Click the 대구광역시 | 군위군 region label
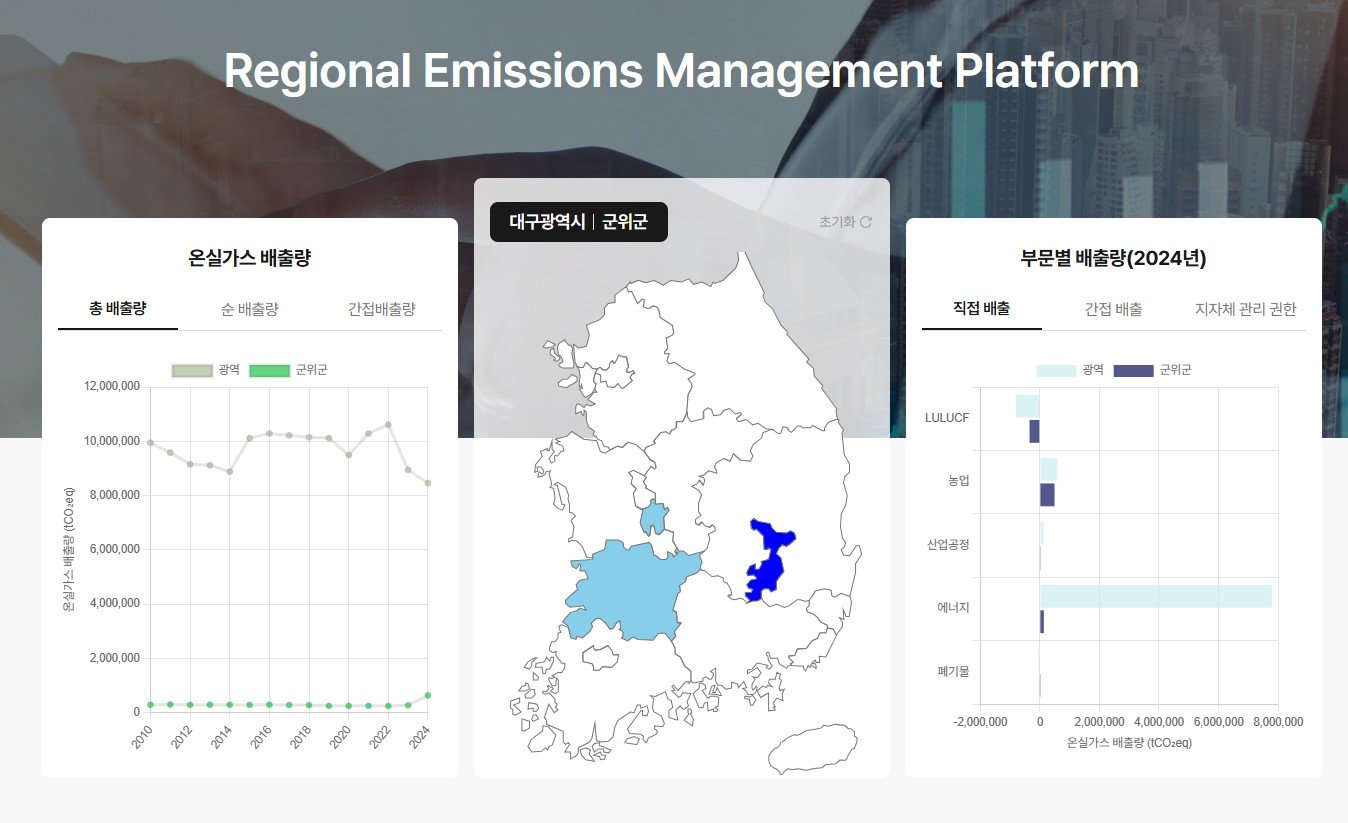This screenshot has height=823, width=1348. (x=578, y=222)
